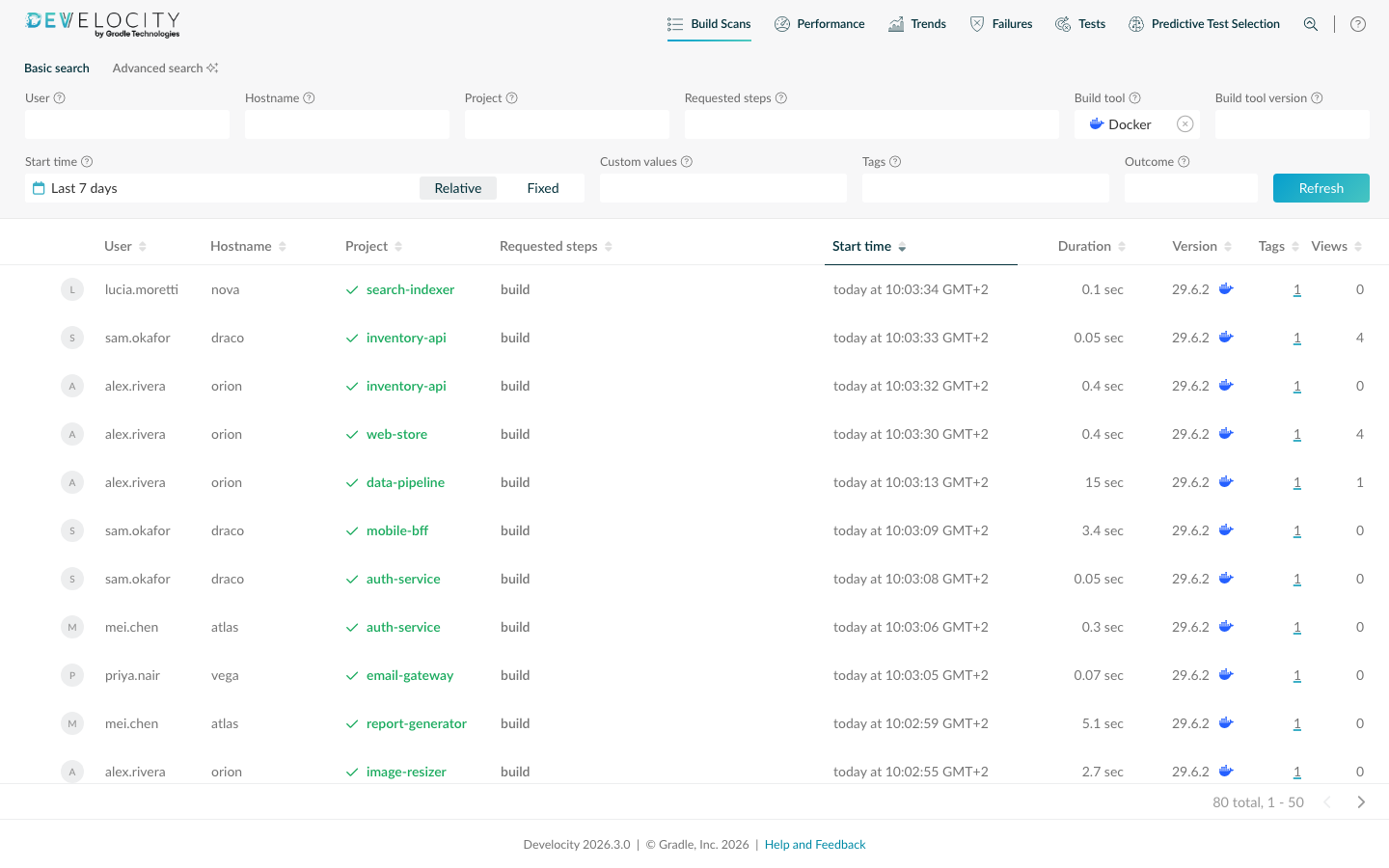Screen dimensions: 1389x868
Task: Open the Failures tab
Action: point(1001,24)
